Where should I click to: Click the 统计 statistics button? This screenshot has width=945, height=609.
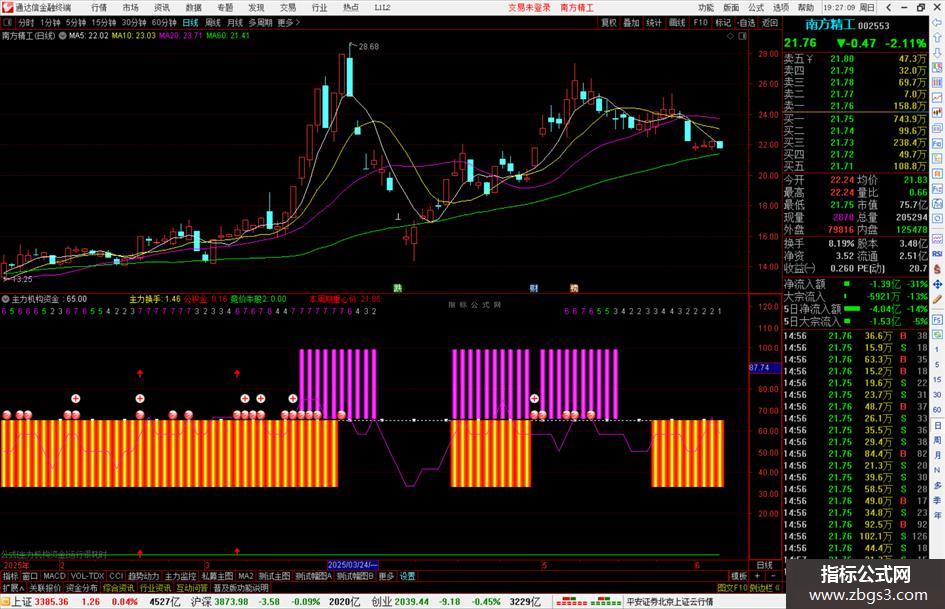pyautogui.click(x=654, y=23)
